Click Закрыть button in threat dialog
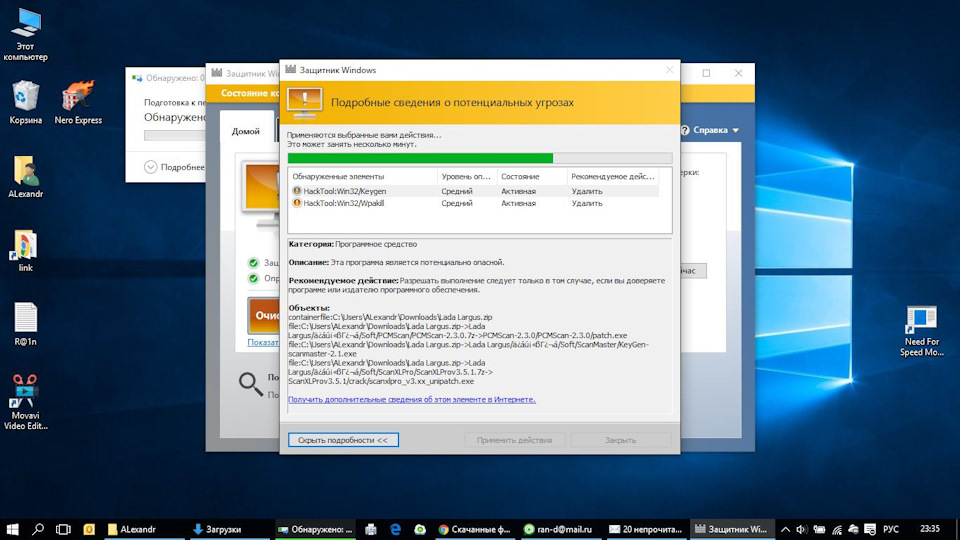The width and height of the screenshot is (960, 540). [620, 440]
